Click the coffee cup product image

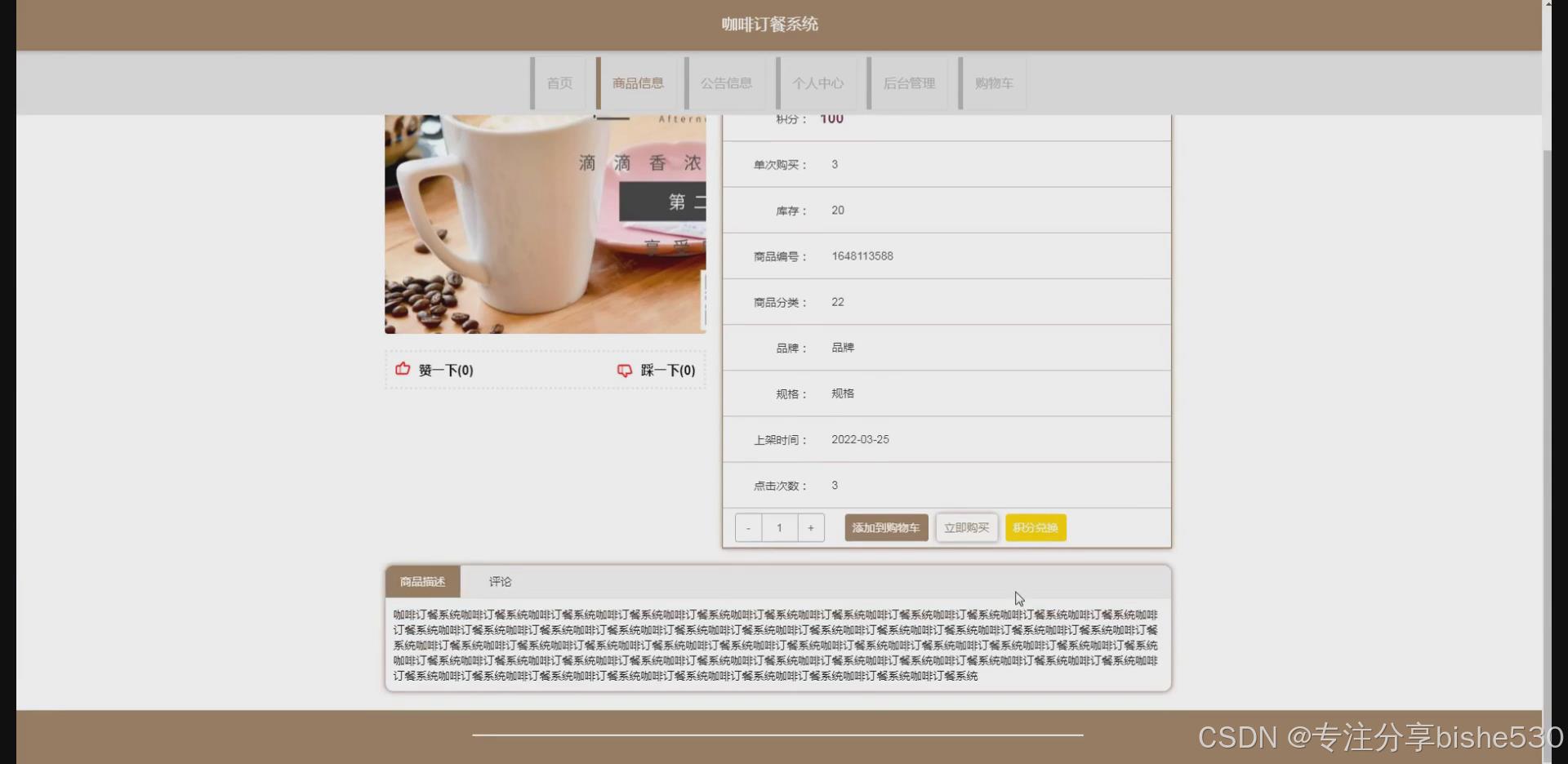(544, 220)
